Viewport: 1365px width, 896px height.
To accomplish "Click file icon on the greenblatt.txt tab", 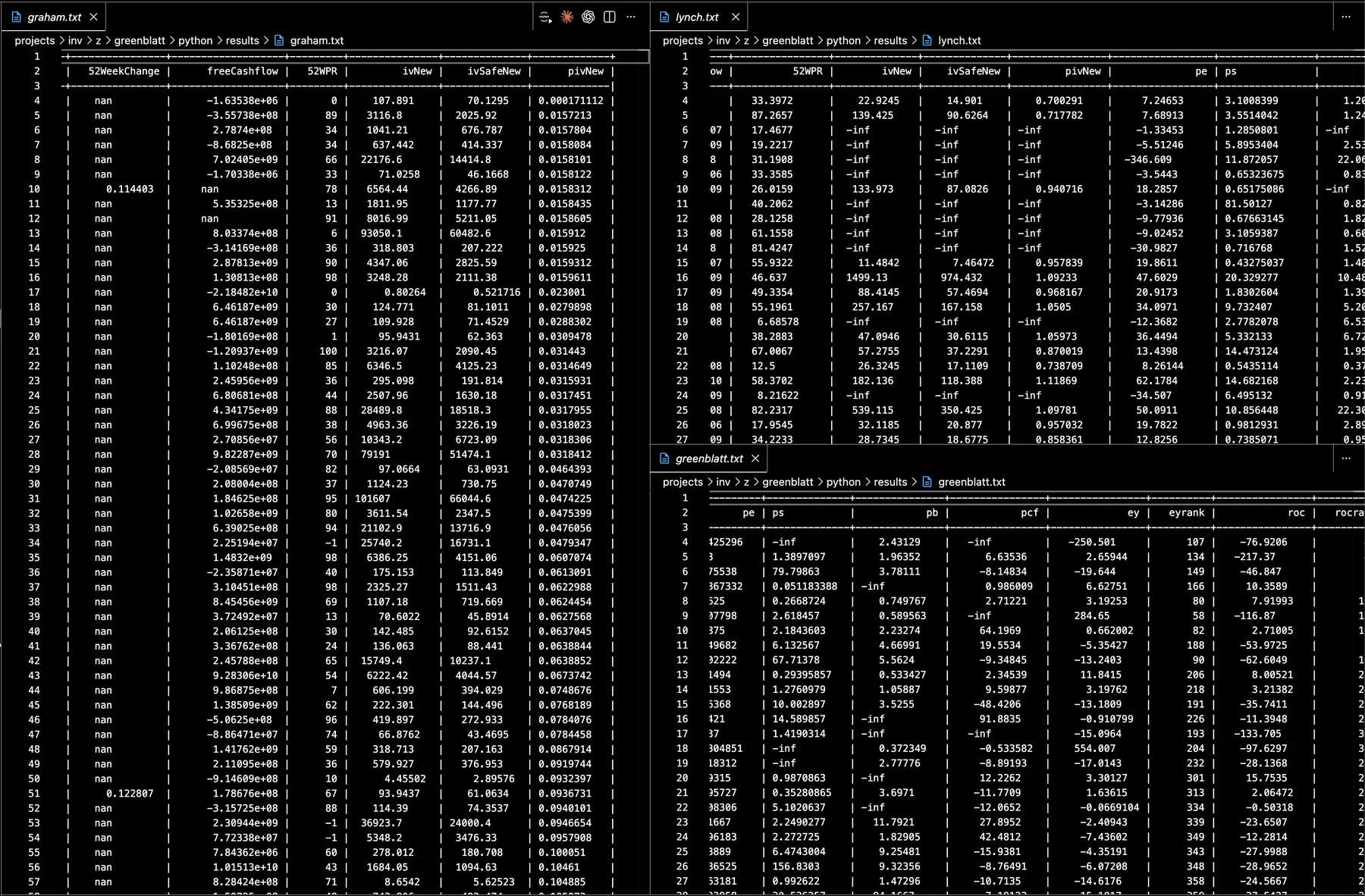I will tap(664, 459).
